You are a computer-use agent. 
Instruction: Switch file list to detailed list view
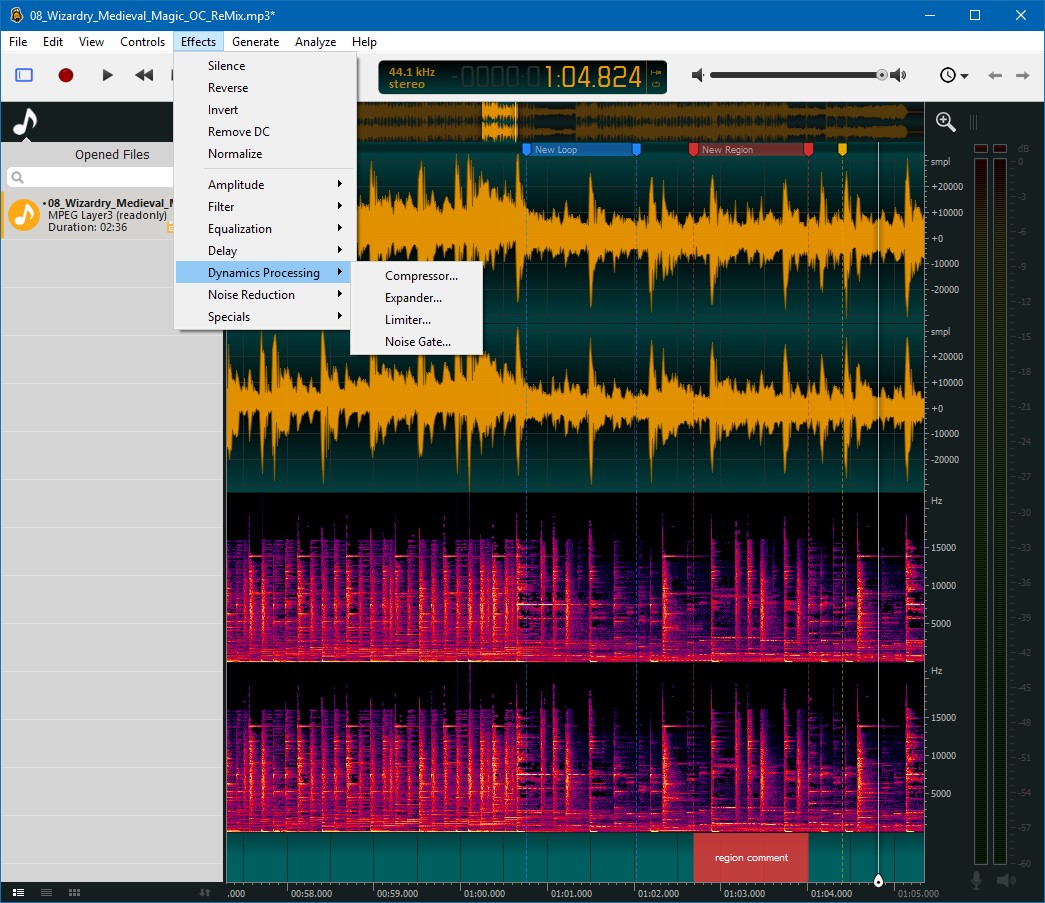pyautogui.click(x=18, y=892)
